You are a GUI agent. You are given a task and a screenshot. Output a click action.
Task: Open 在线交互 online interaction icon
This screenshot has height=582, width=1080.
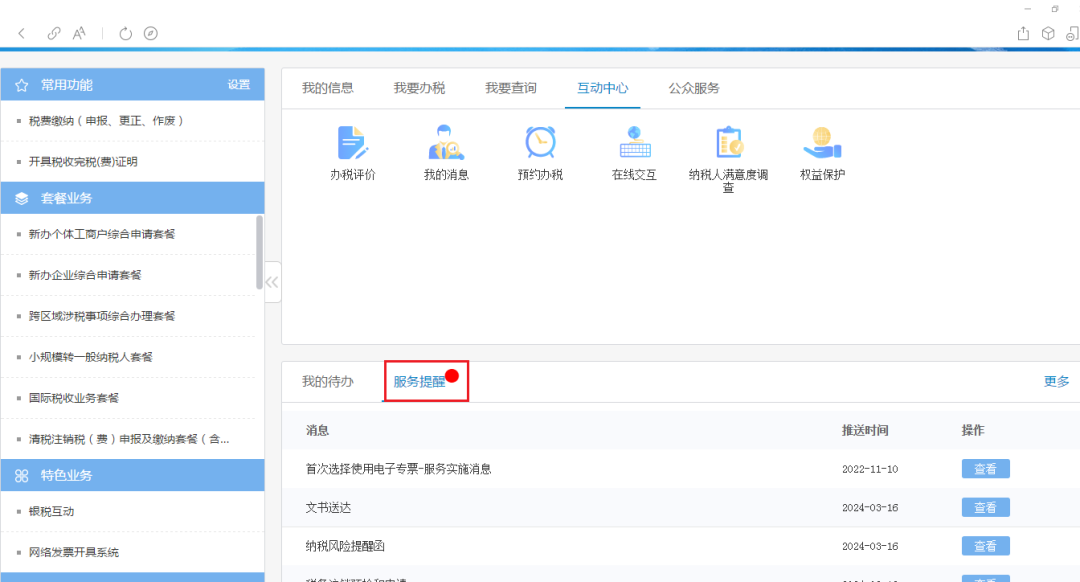(634, 143)
